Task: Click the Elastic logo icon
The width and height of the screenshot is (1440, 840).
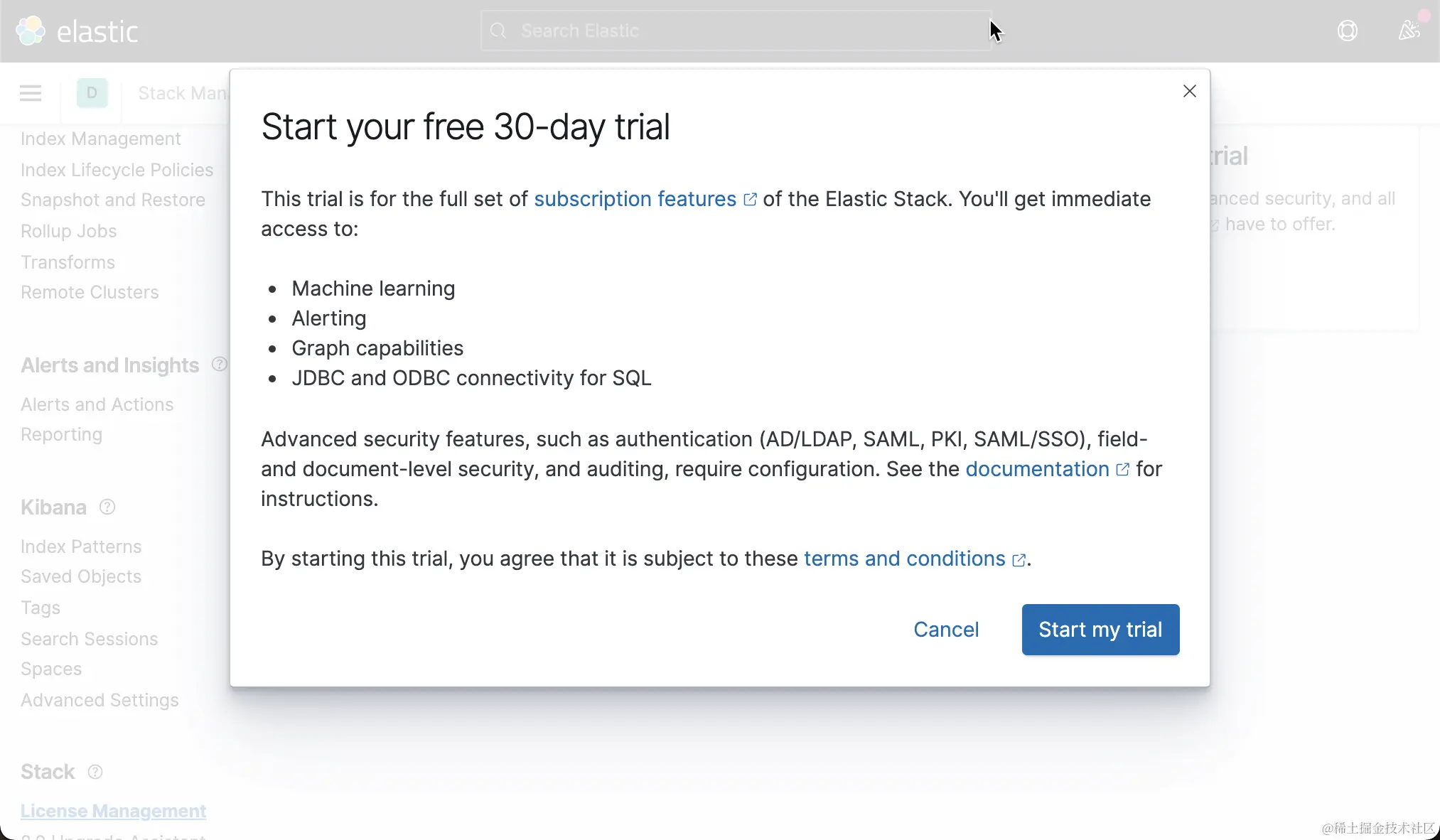Action: [30, 31]
